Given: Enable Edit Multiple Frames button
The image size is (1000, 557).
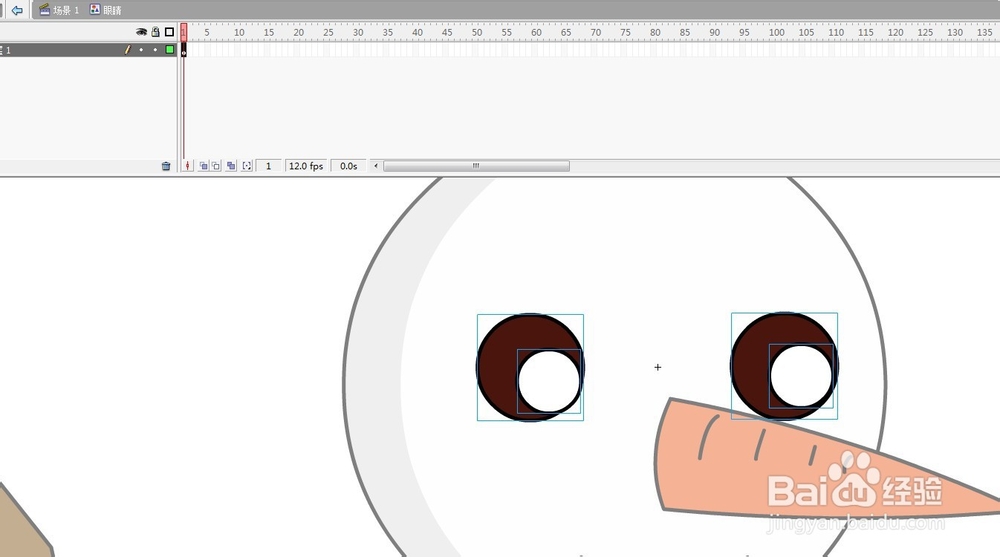Looking at the screenshot, I should coord(231,166).
